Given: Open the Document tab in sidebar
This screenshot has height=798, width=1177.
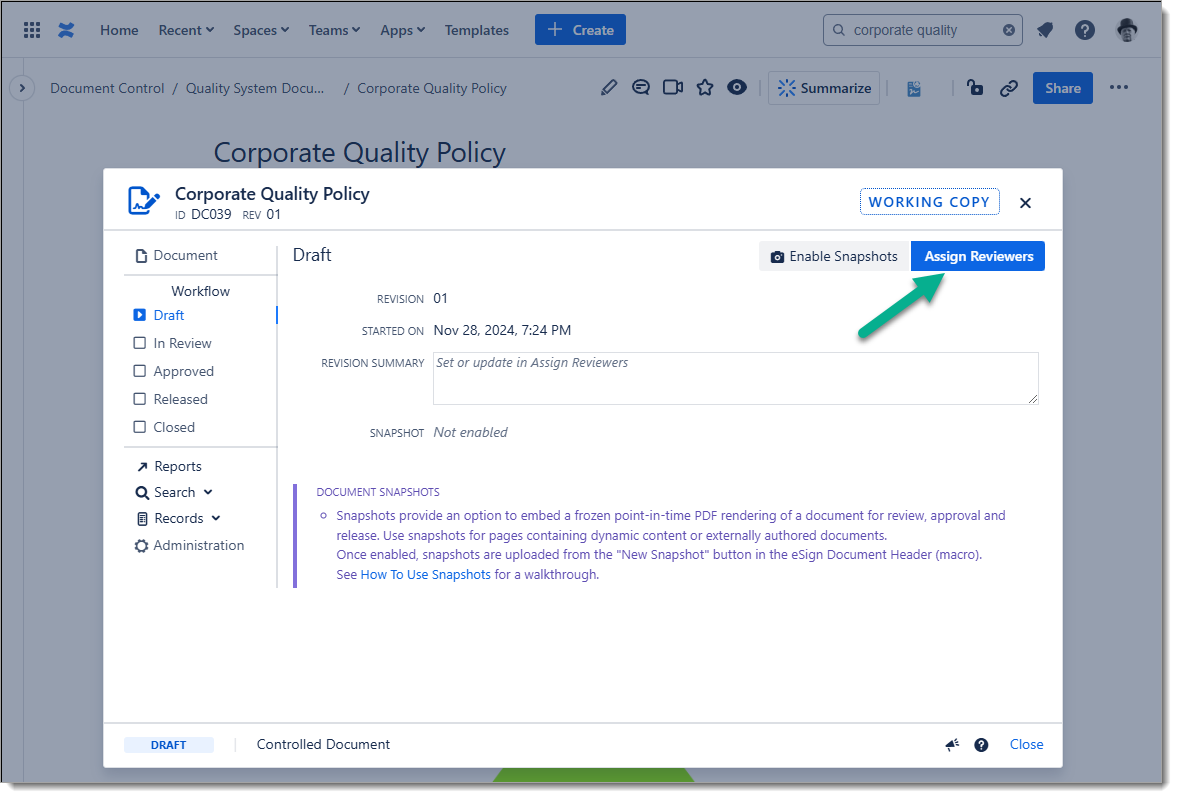Looking at the screenshot, I should [x=185, y=255].
